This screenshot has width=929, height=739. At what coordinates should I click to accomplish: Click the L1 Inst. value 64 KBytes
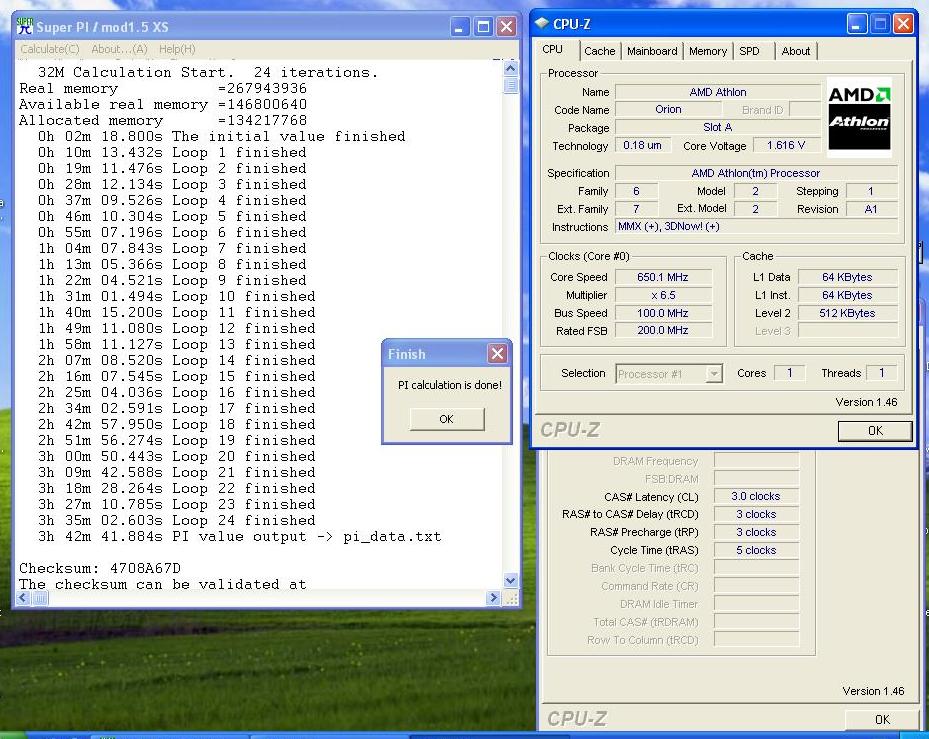tap(847, 295)
